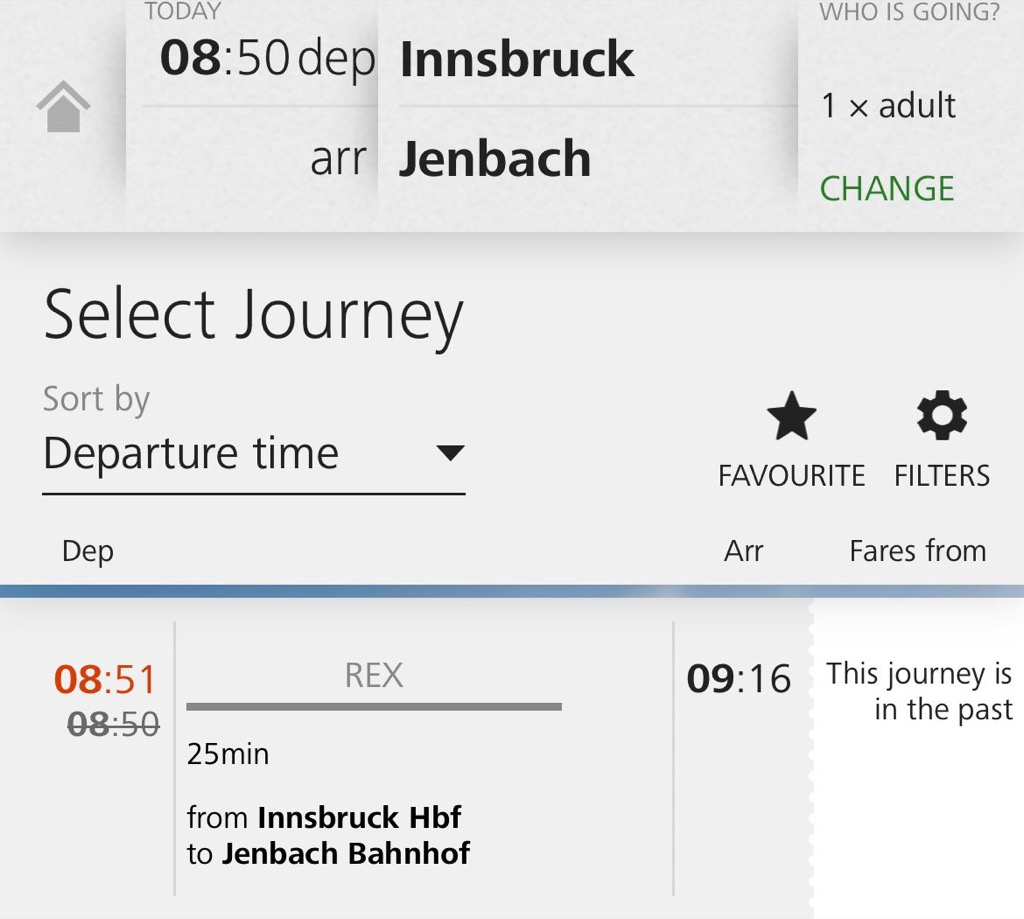1024x919 pixels.
Task: Open the Sort by dropdown arrow
Action: coord(451,454)
